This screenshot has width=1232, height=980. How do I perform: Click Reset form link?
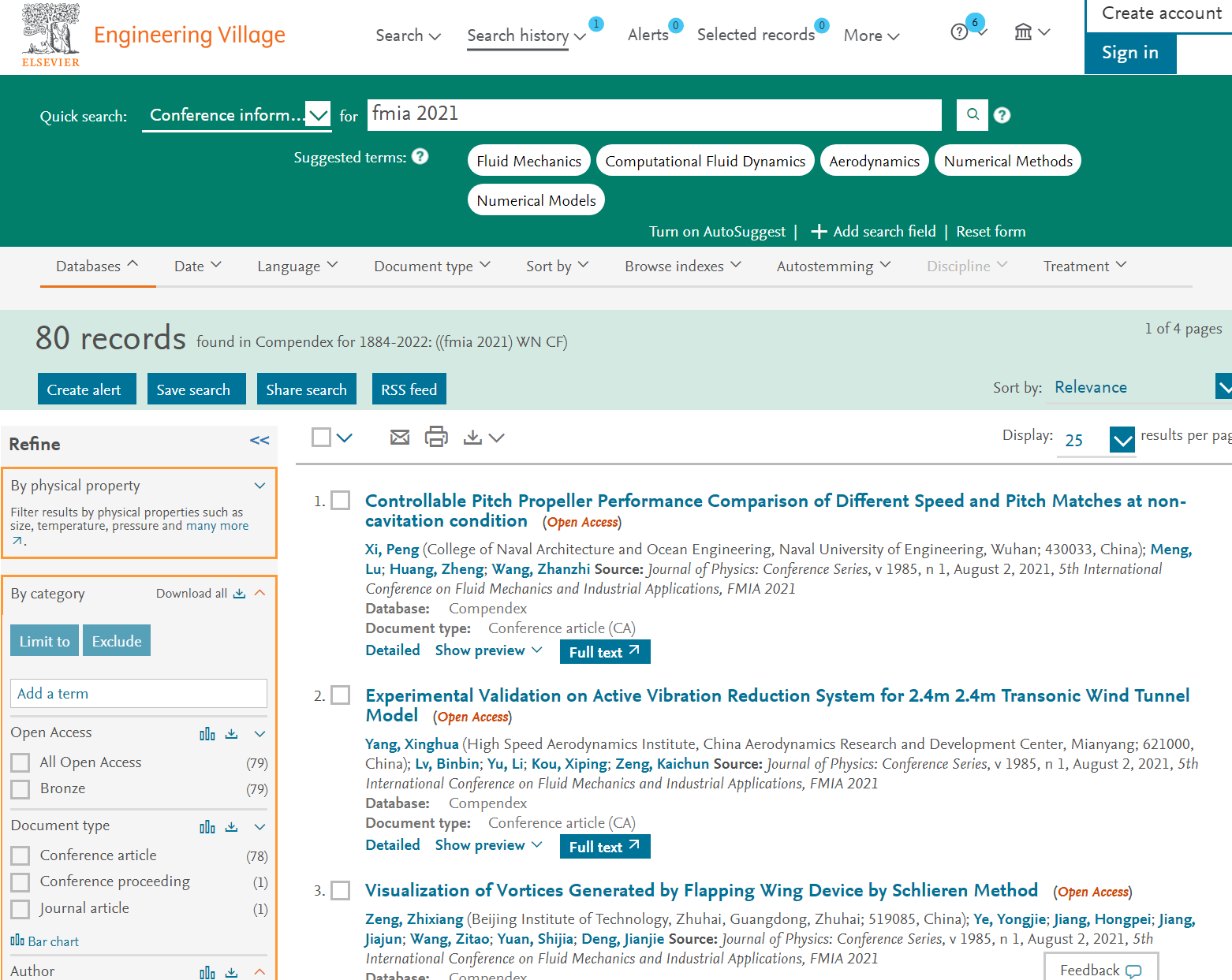click(991, 232)
